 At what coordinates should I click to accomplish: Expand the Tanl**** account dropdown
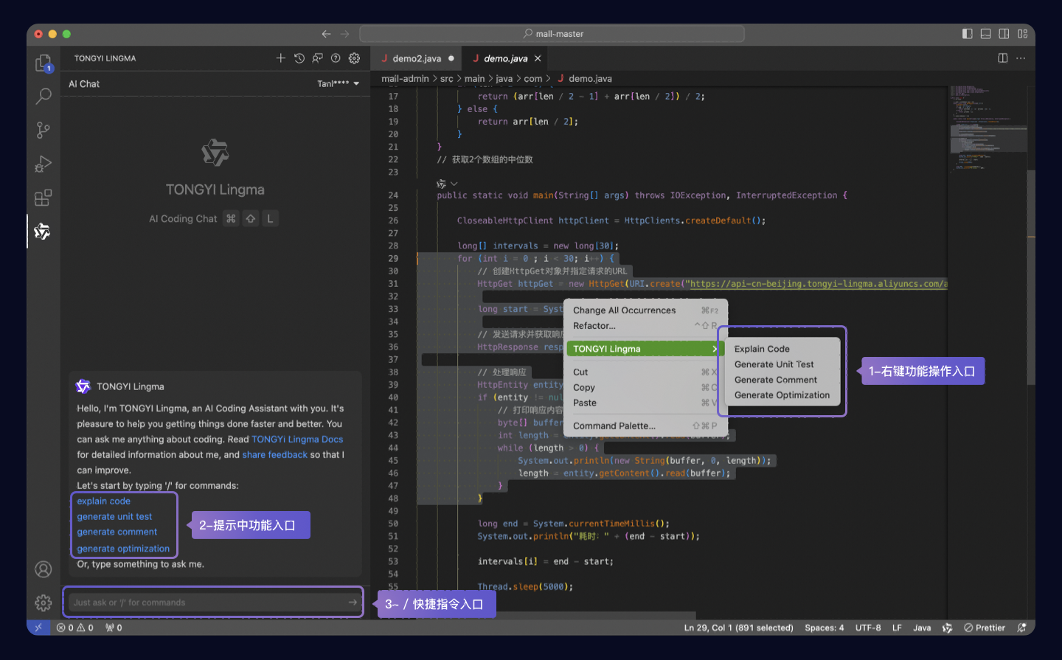click(x=338, y=83)
